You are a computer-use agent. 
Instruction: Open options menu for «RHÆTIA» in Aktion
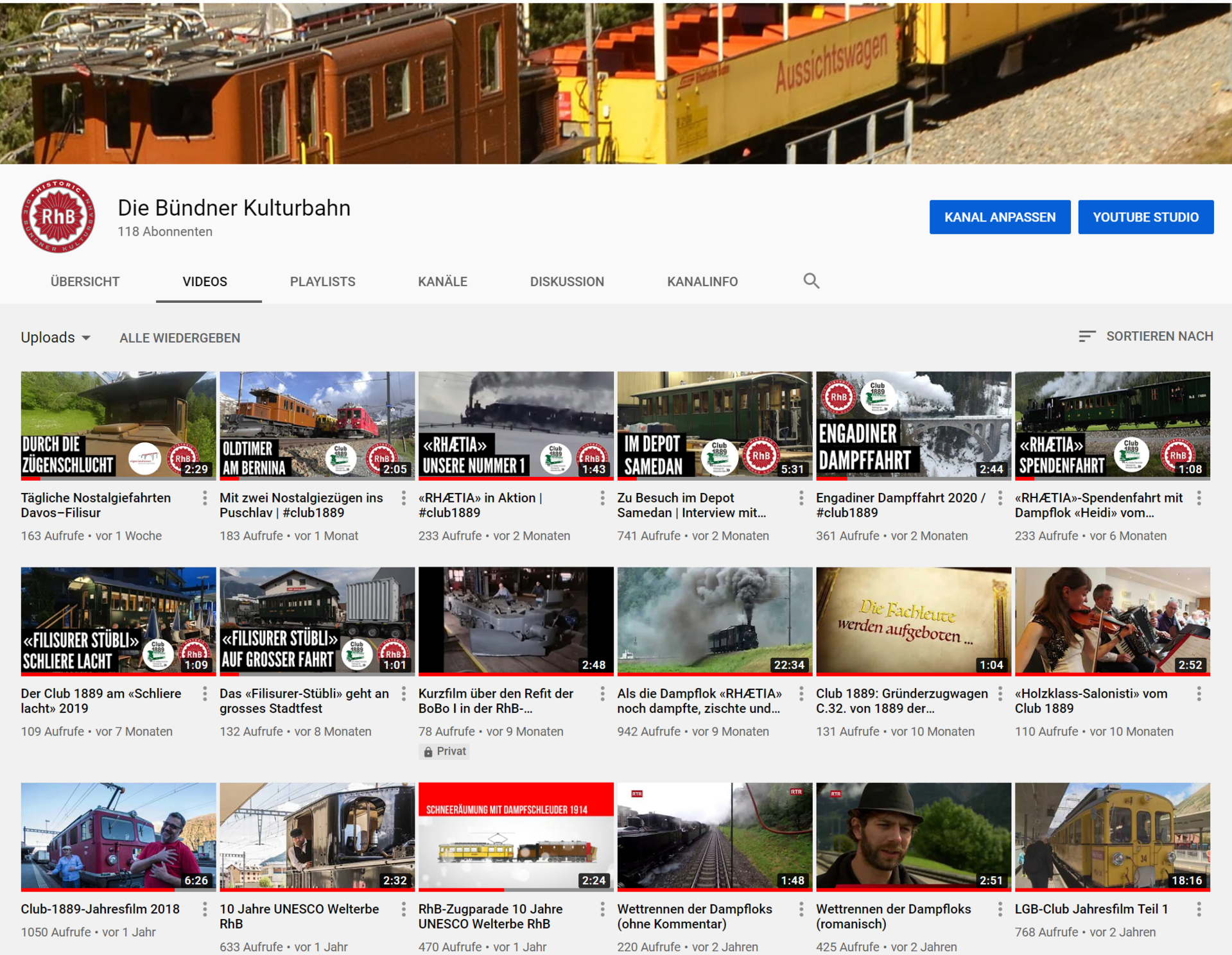[x=602, y=498]
